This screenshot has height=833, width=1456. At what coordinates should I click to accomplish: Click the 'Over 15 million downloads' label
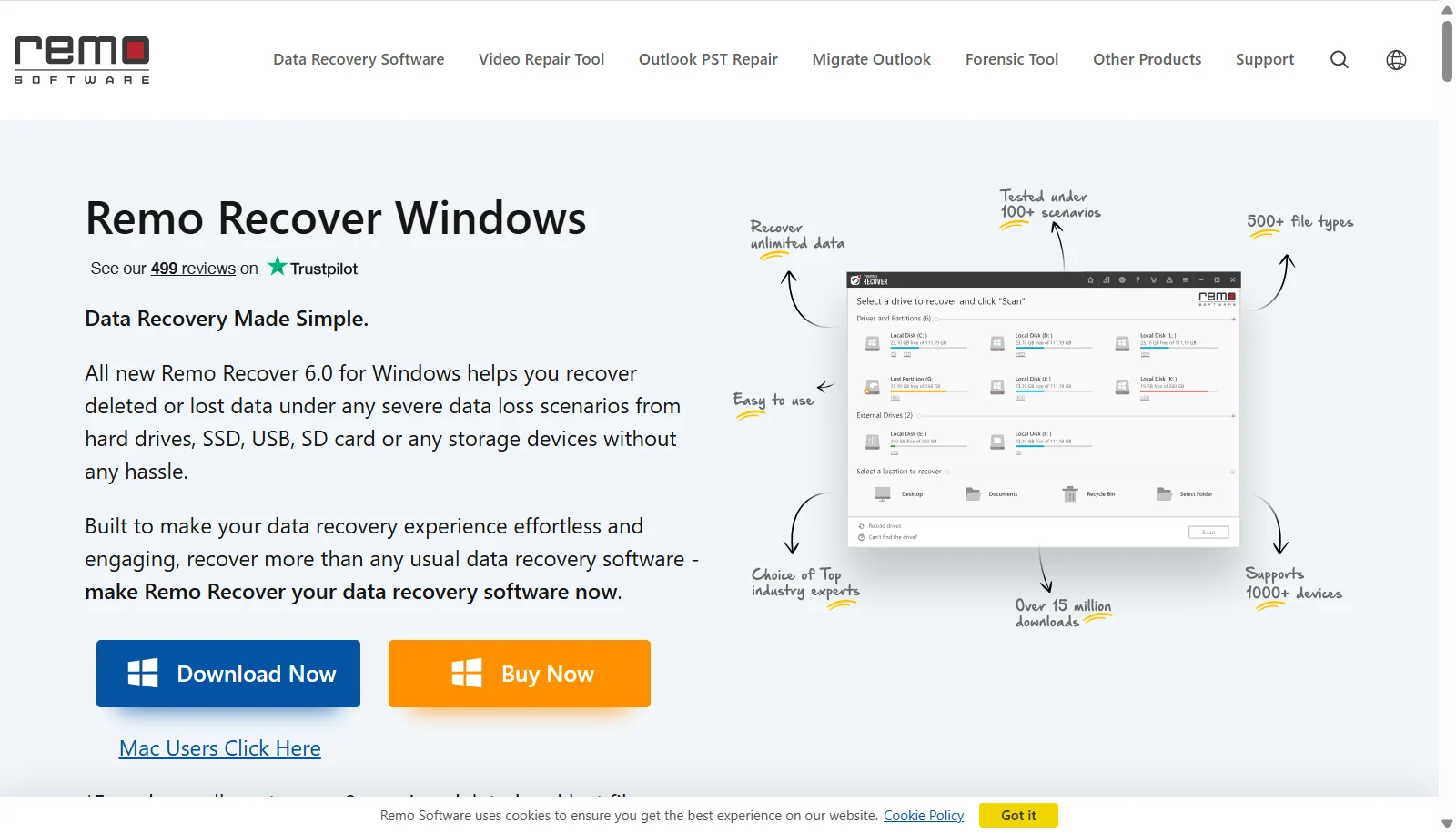[x=1063, y=614]
